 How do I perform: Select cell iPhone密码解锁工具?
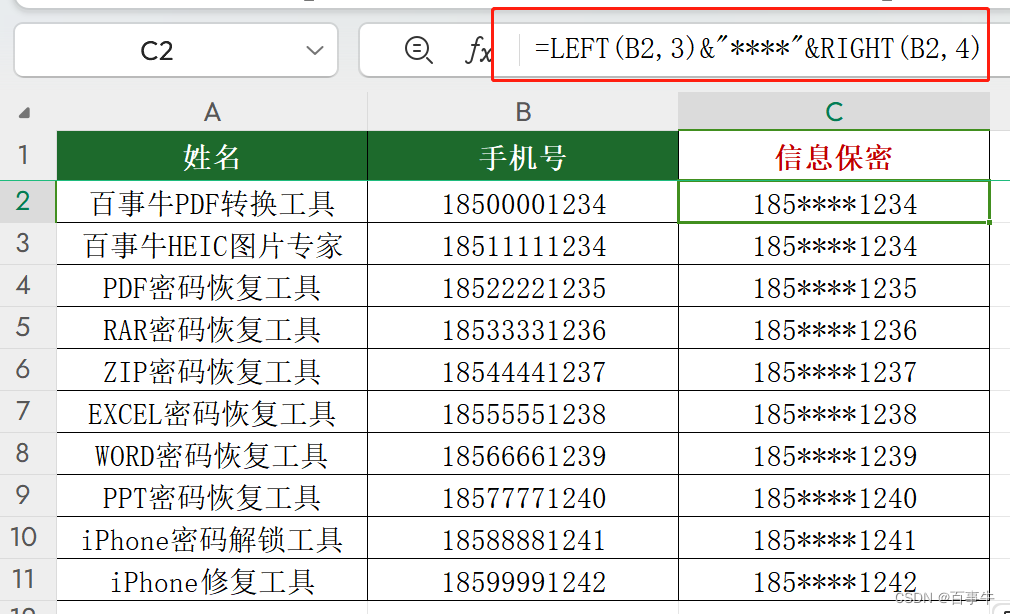(212, 537)
